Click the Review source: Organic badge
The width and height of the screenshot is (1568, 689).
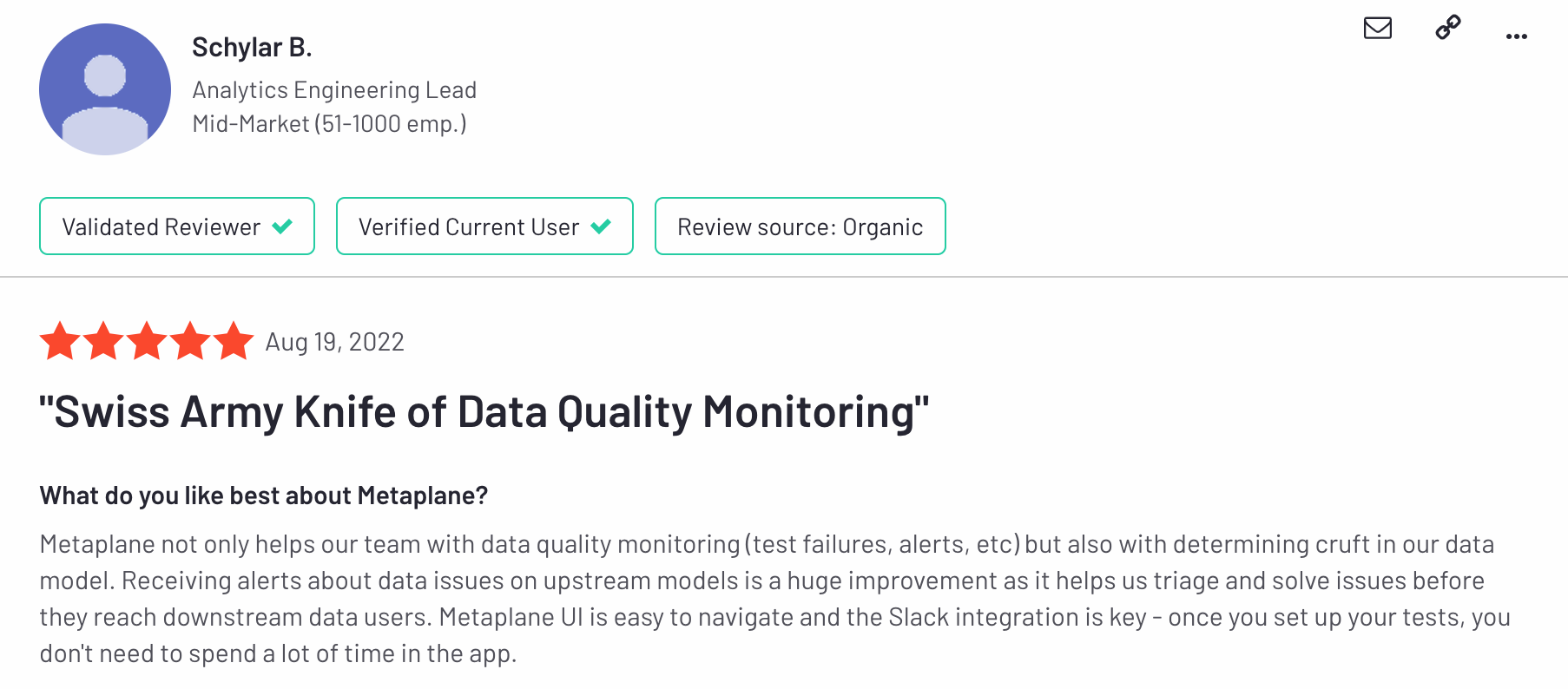(800, 226)
